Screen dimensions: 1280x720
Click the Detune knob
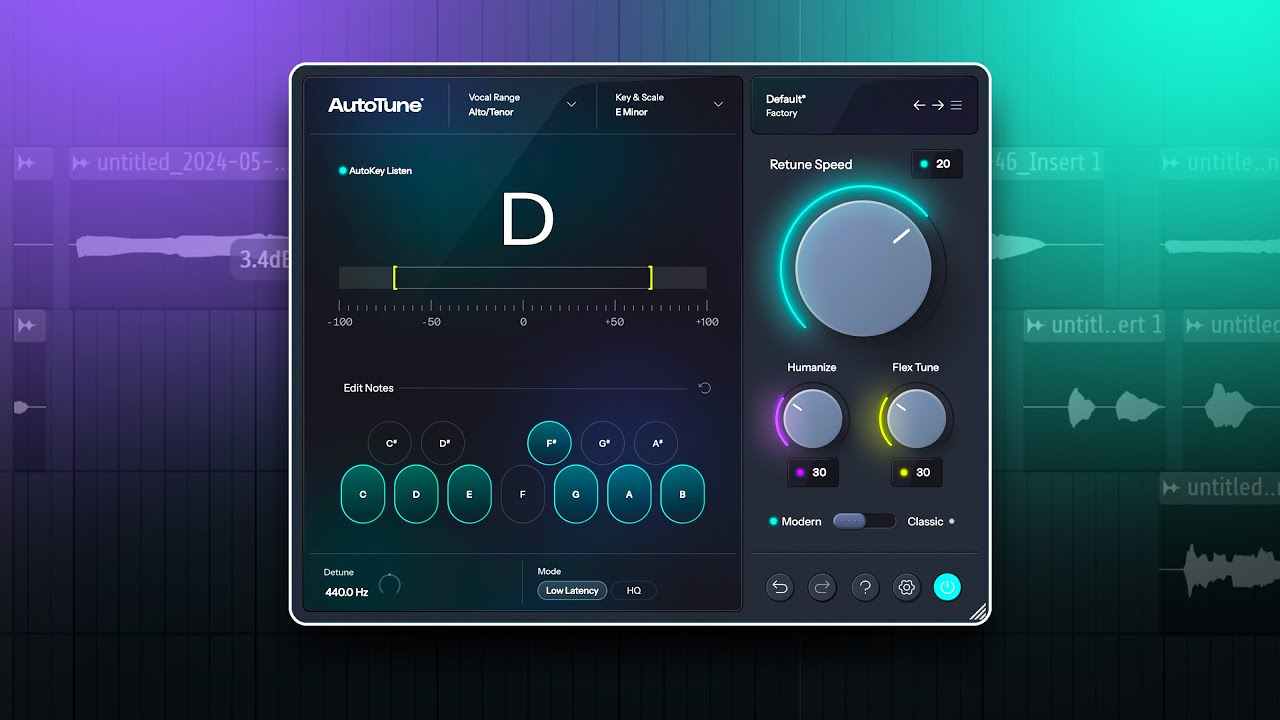pyautogui.click(x=390, y=585)
